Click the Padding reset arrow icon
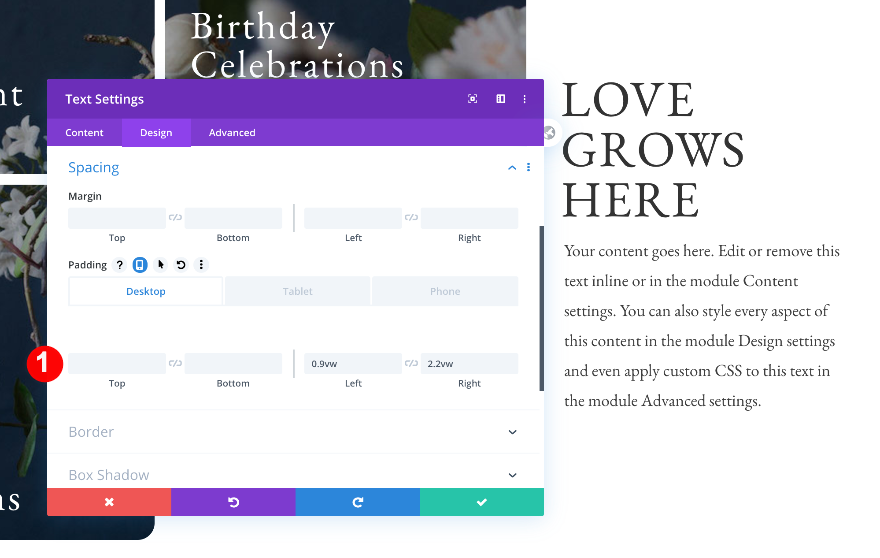This screenshot has height=558, width=880. (181, 264)
